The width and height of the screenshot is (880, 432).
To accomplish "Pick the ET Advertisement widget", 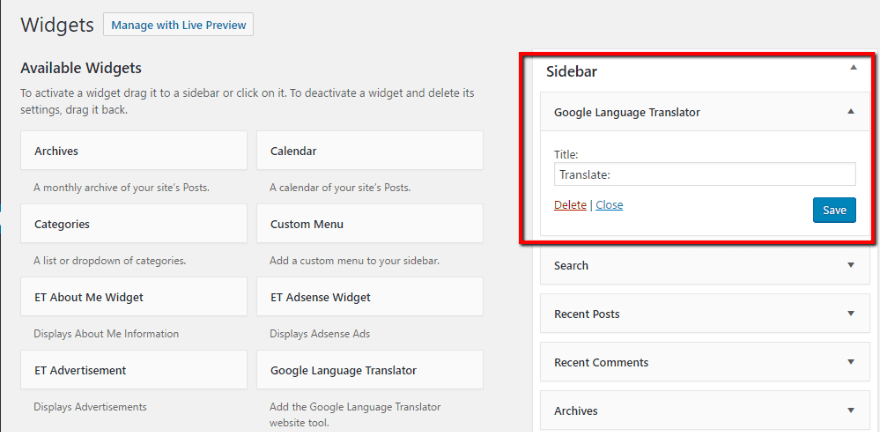I will pos(133,370).
